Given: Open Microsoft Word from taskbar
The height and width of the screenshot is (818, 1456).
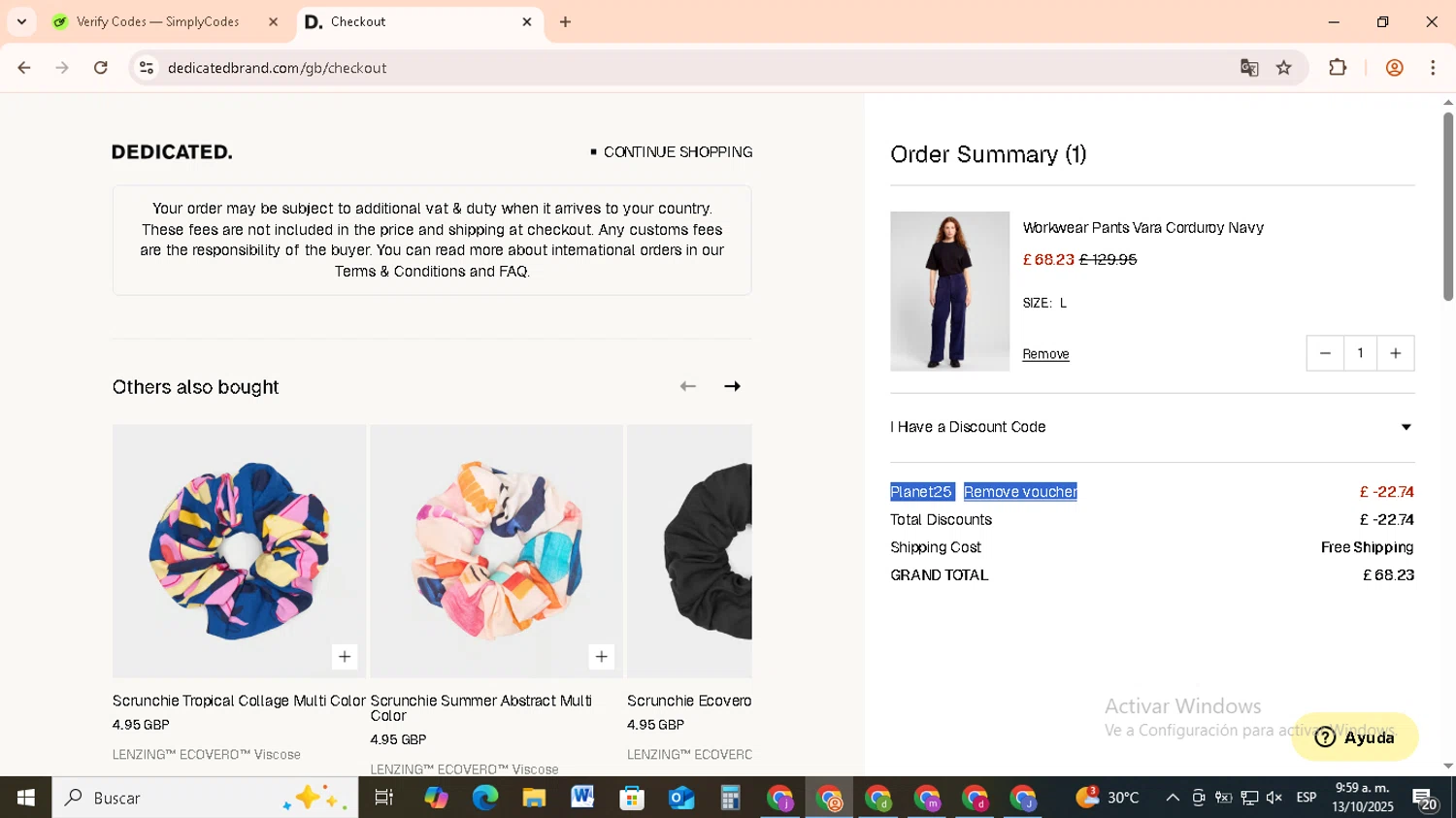Looking at the screenshot, I should pyautogui.click(x=582, y=798).
